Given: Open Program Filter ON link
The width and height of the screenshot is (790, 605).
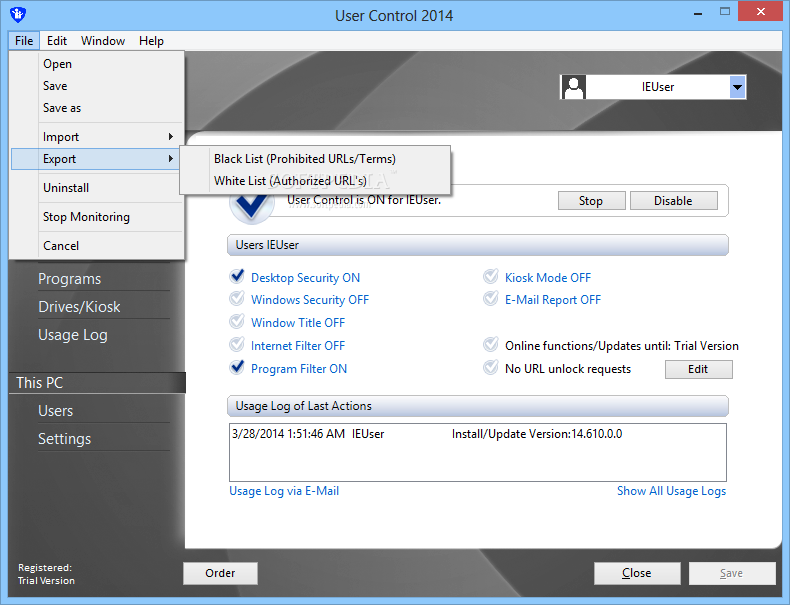Looking at the screenshot, I should coord(299,369).
